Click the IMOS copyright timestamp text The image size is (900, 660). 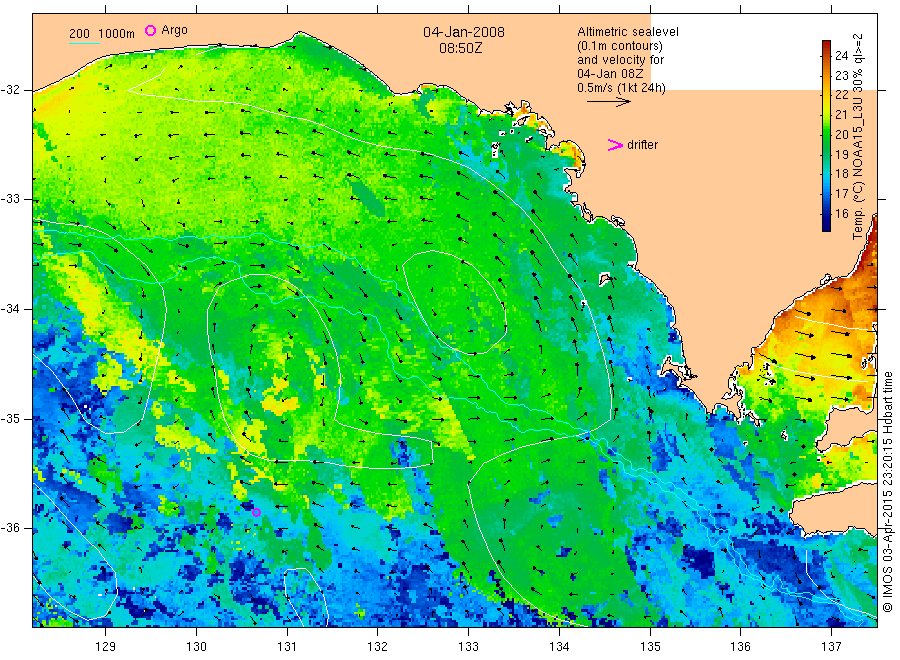pos(888,492)
